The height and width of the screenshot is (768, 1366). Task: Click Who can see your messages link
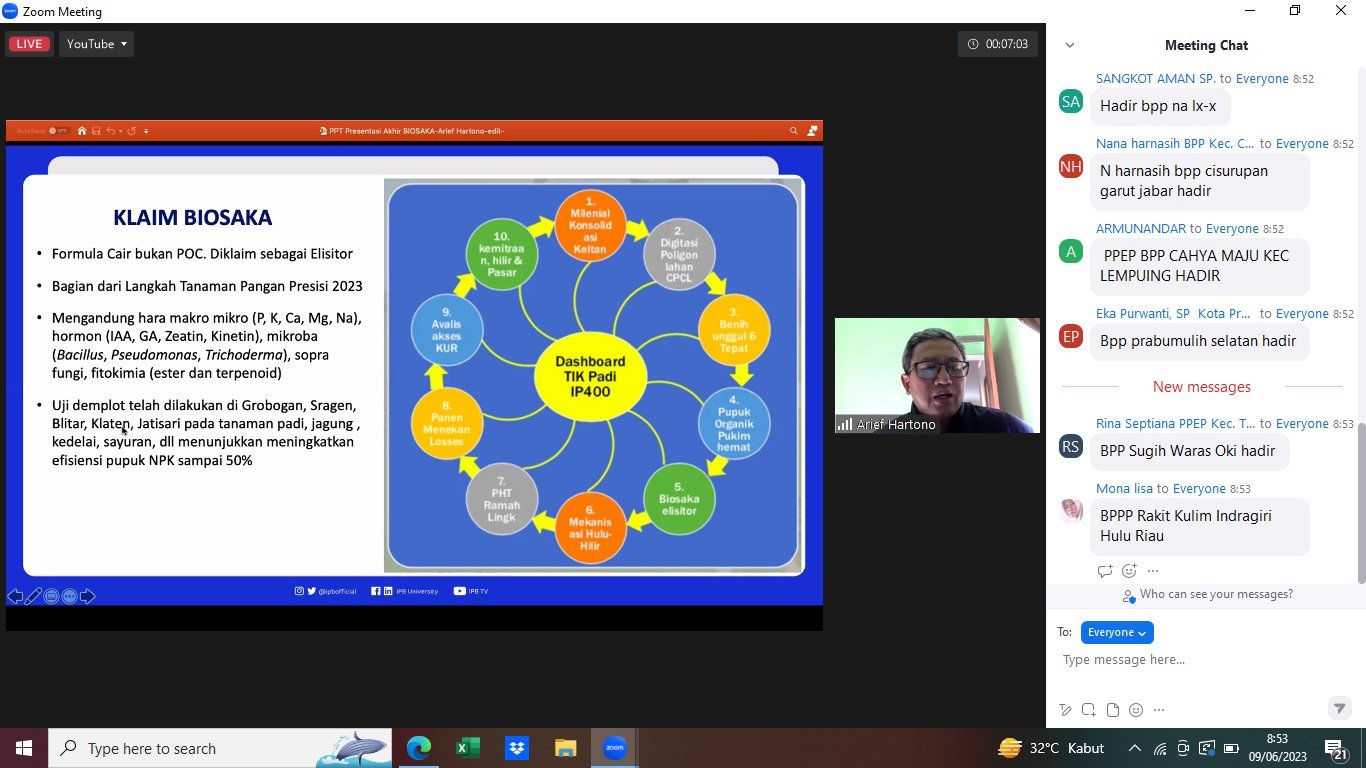click(x=1215, y=594)
